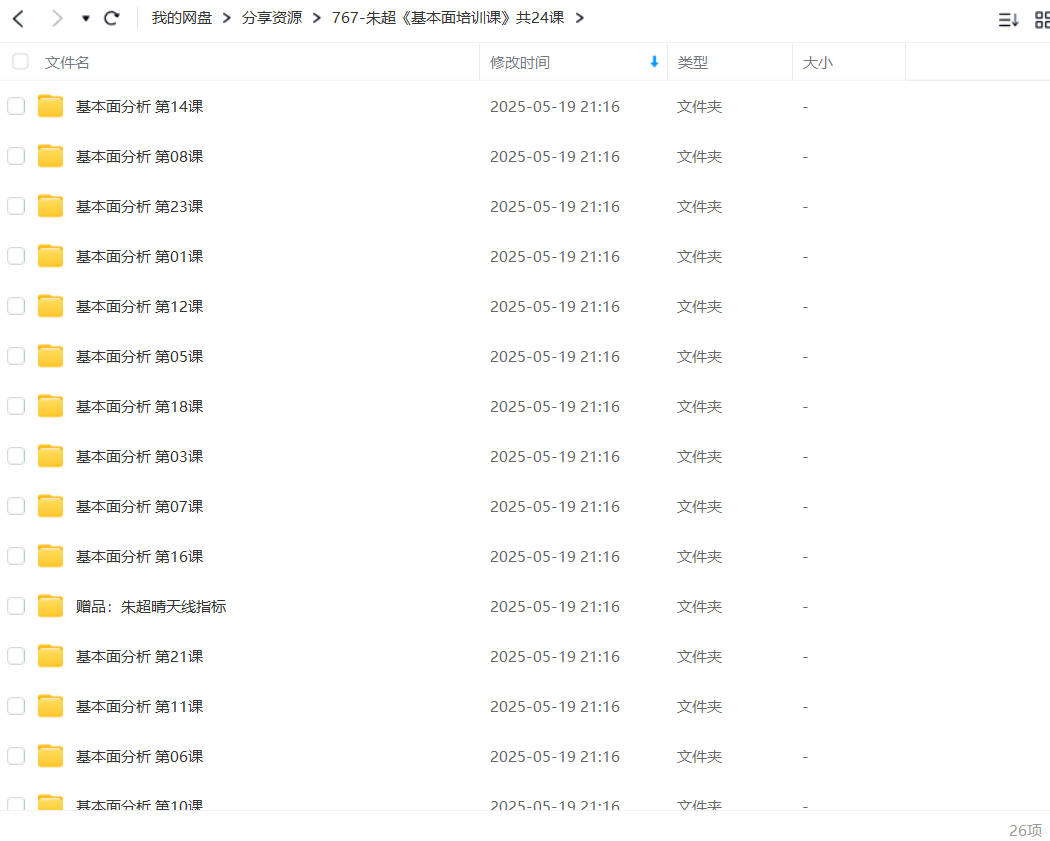Click the 767-朱超《基本面培训课》共24课 breadcrumb
1050x841 pixels.
tap(448, 18)
